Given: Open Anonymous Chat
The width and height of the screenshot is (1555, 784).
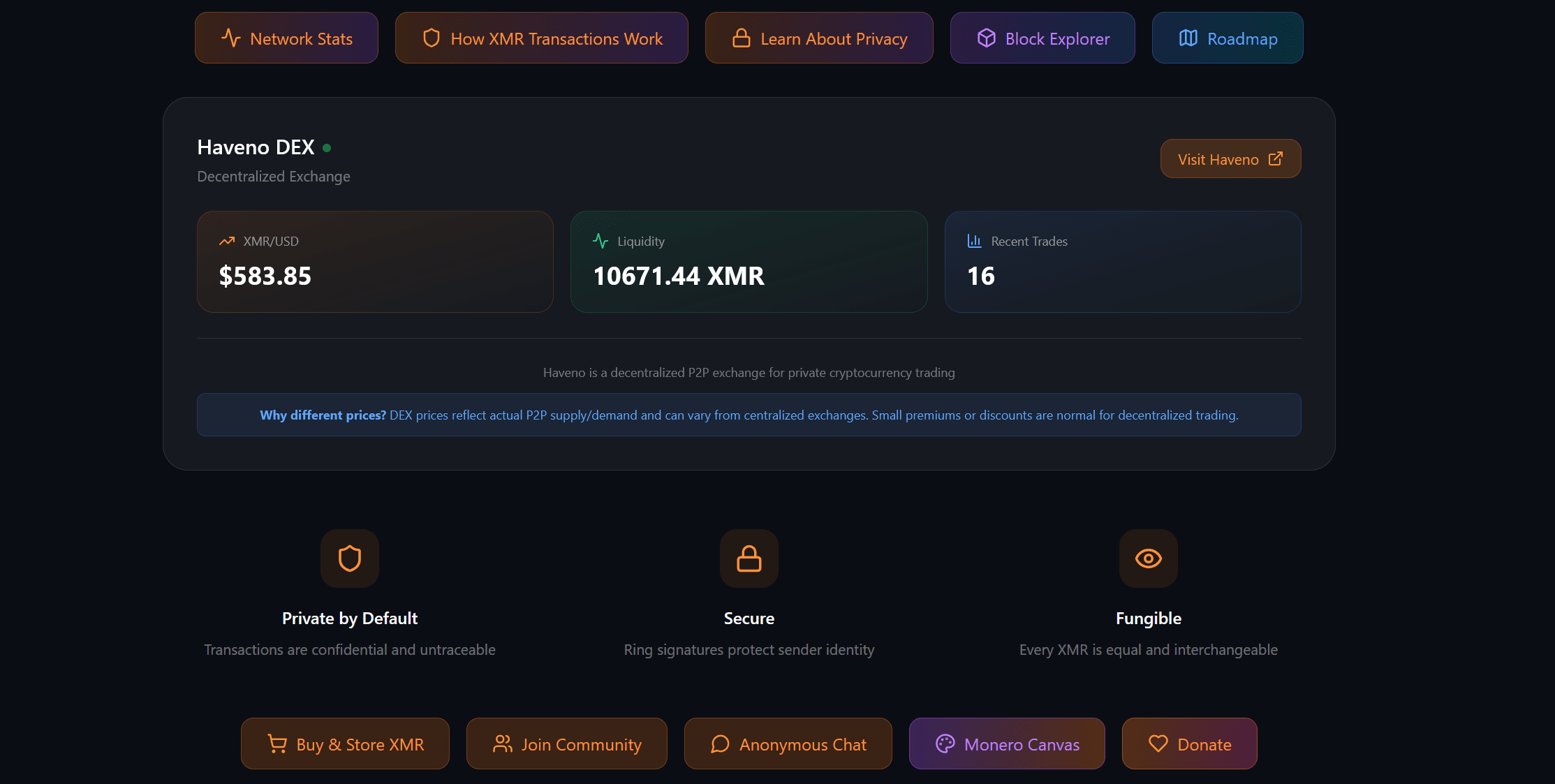Looking at the screenshot, I should coord(788,744).
